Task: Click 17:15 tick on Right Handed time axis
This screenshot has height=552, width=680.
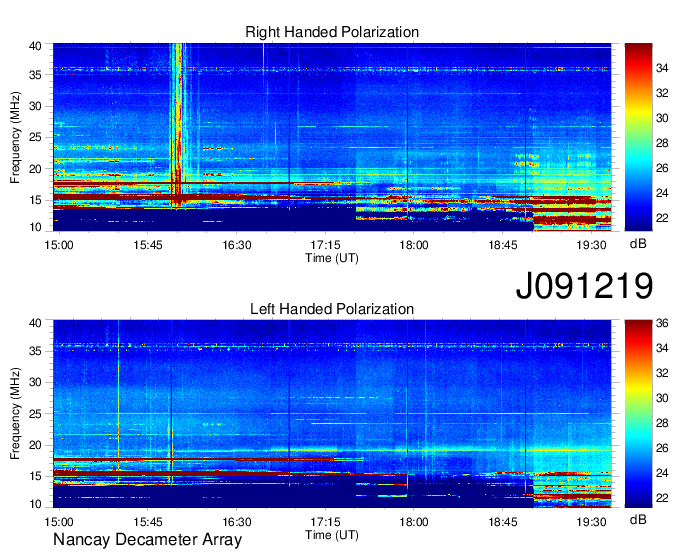Action: 325,245
